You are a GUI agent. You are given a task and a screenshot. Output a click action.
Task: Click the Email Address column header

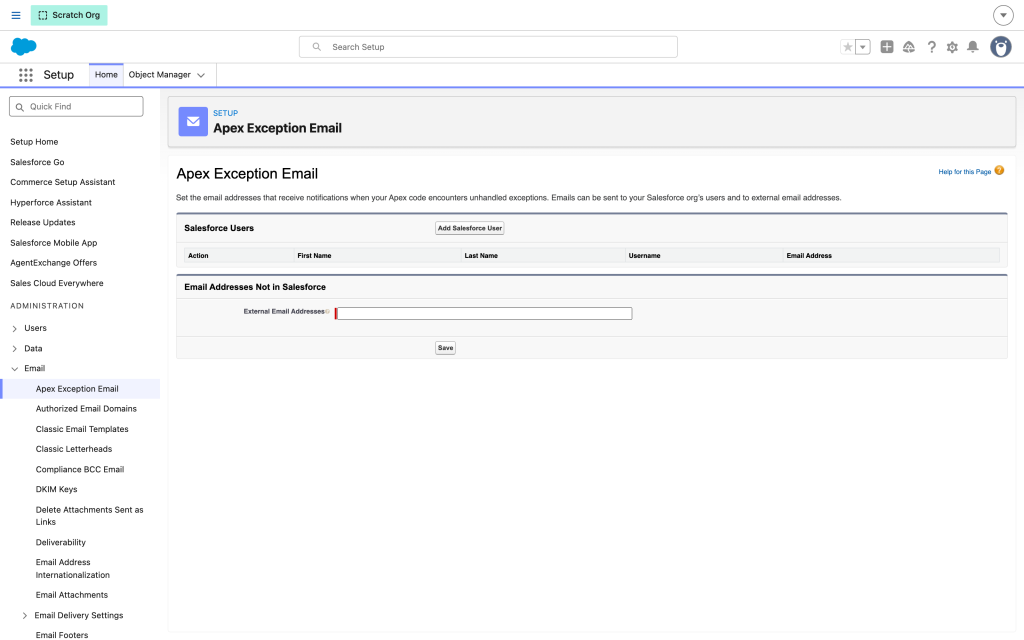pyautogui.click(x=809, y=256)
